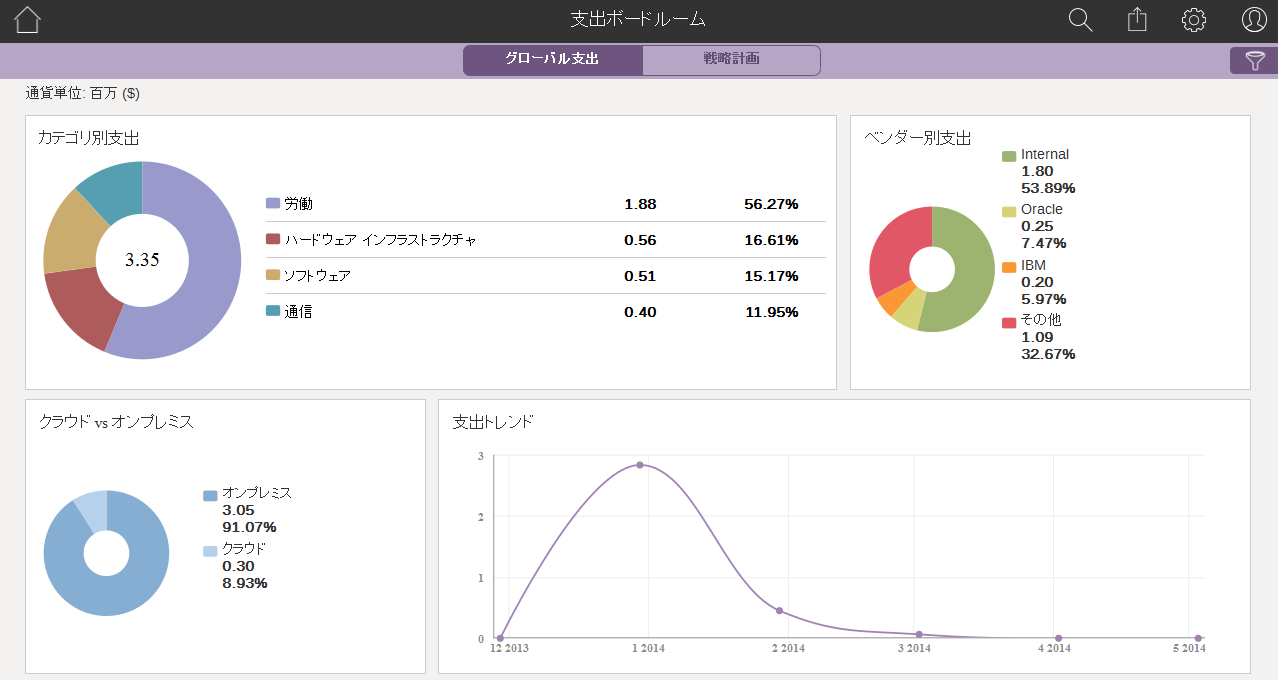
Task: Click the オンプレミス legend entry
Action: (256, 493)
